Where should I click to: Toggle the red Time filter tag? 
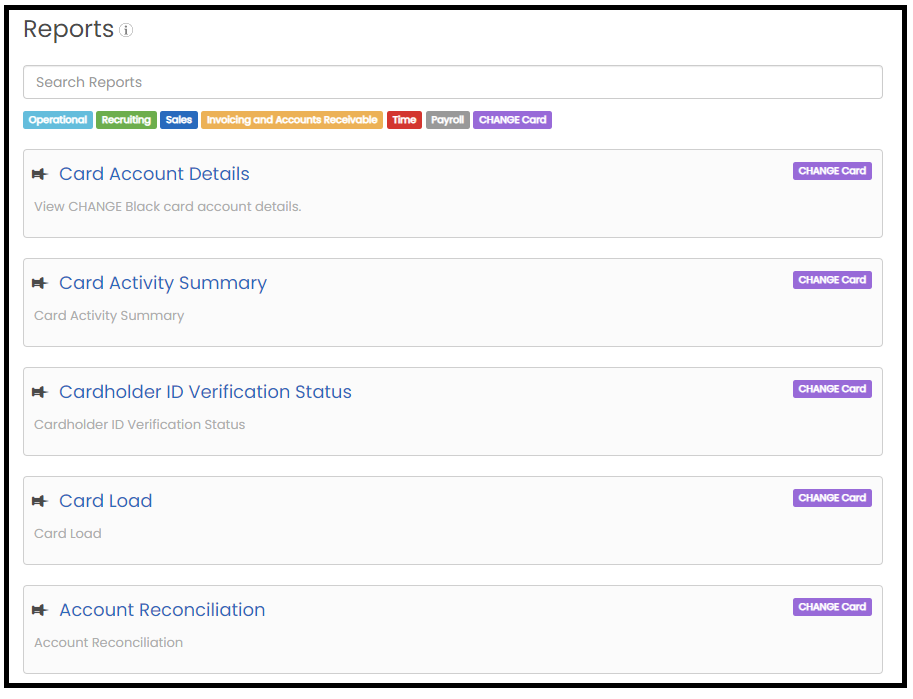click(x=404, y=120)
